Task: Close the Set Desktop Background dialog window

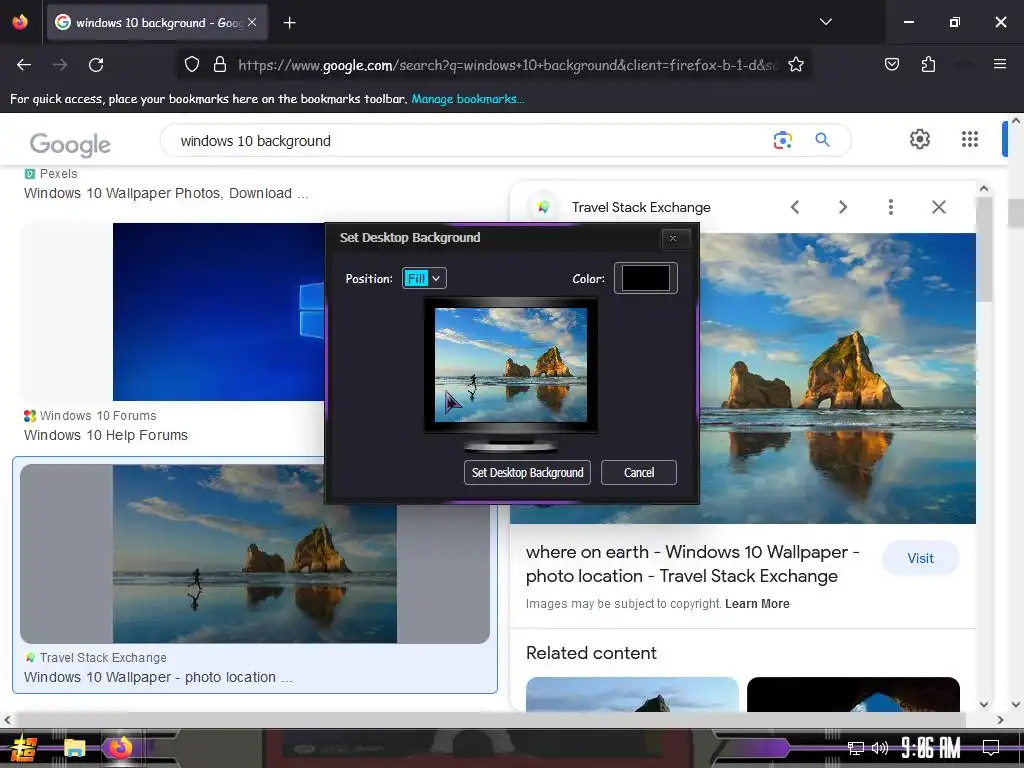Action: click(x=673, y=238)
